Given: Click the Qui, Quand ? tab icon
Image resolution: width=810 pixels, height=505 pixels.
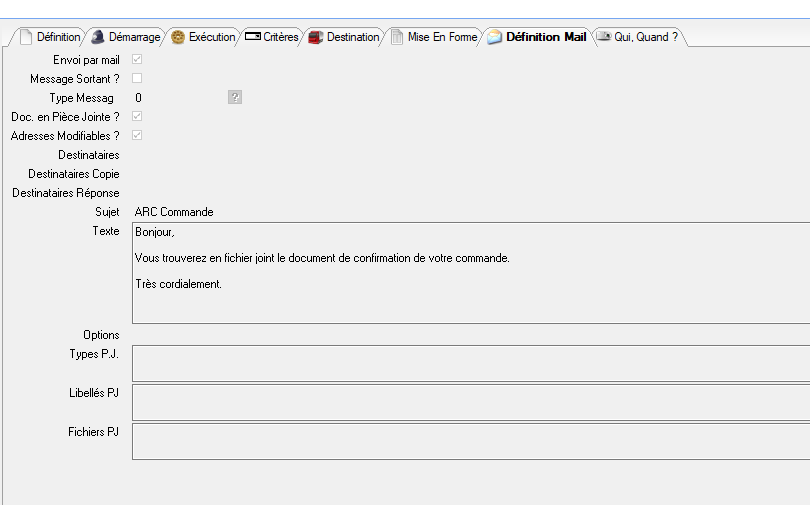Looking at the screenshot, I should pyautogui.click(x=604, y=37).
